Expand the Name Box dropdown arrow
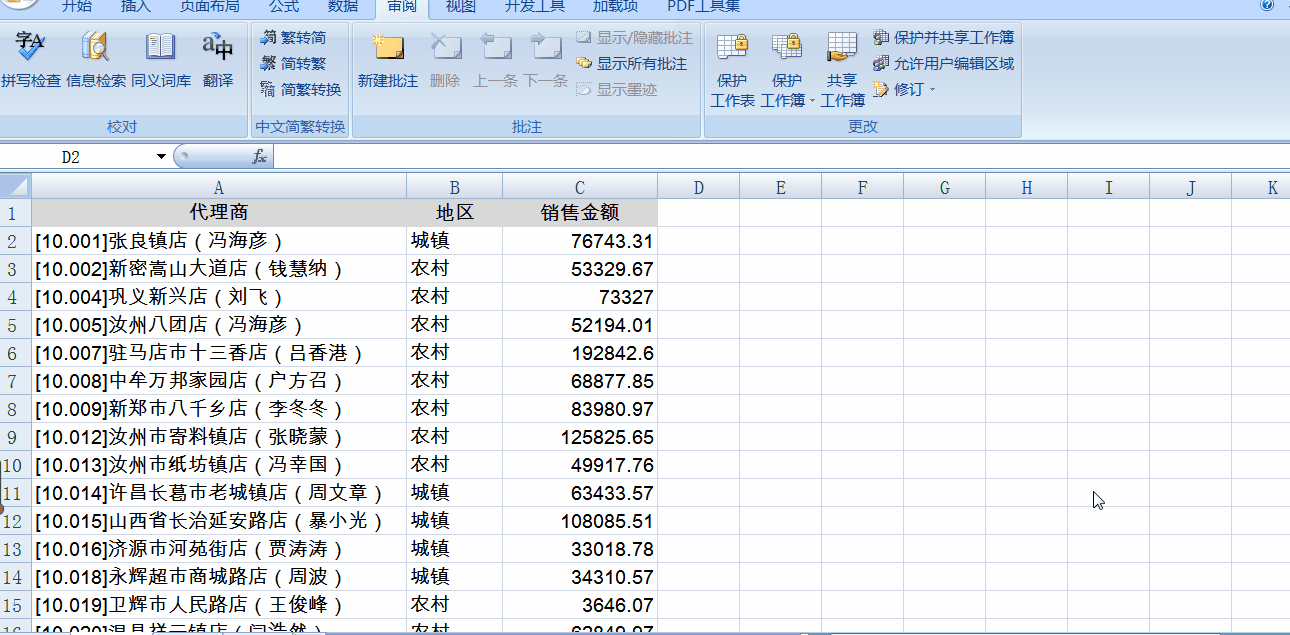The width and height of the screenshot is (1290, 635). point(161,157)
